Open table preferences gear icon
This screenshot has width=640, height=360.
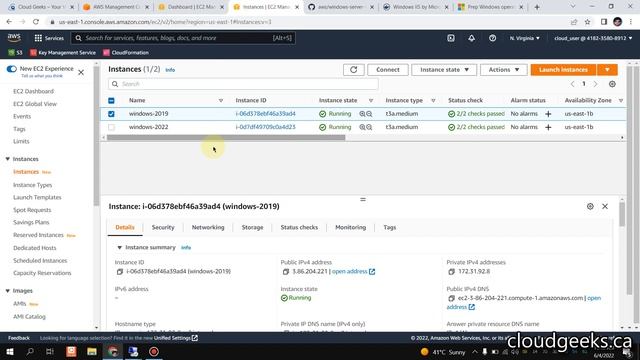(x=612, y=84)
